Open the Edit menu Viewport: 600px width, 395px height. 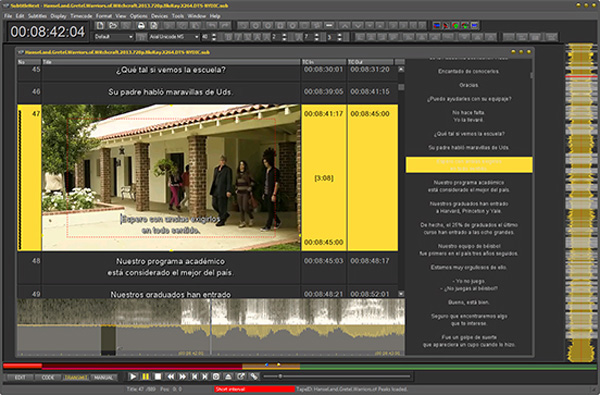coord(20,16)
